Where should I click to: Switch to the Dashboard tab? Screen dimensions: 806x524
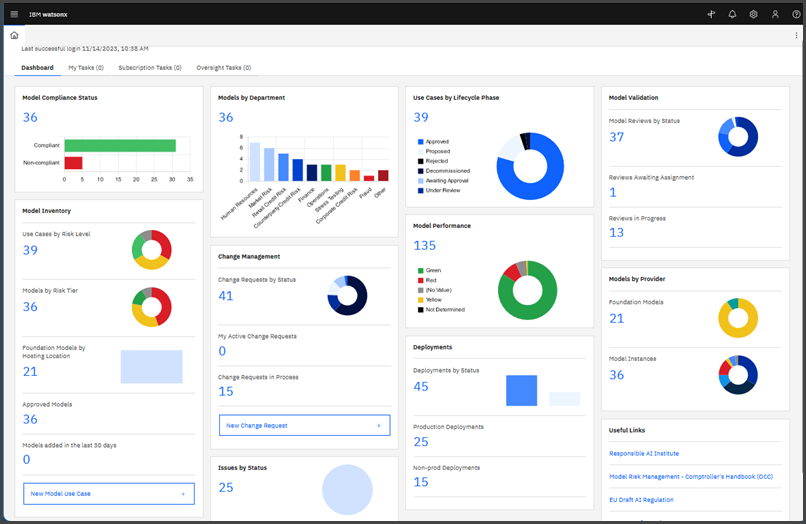coord(38,68)
